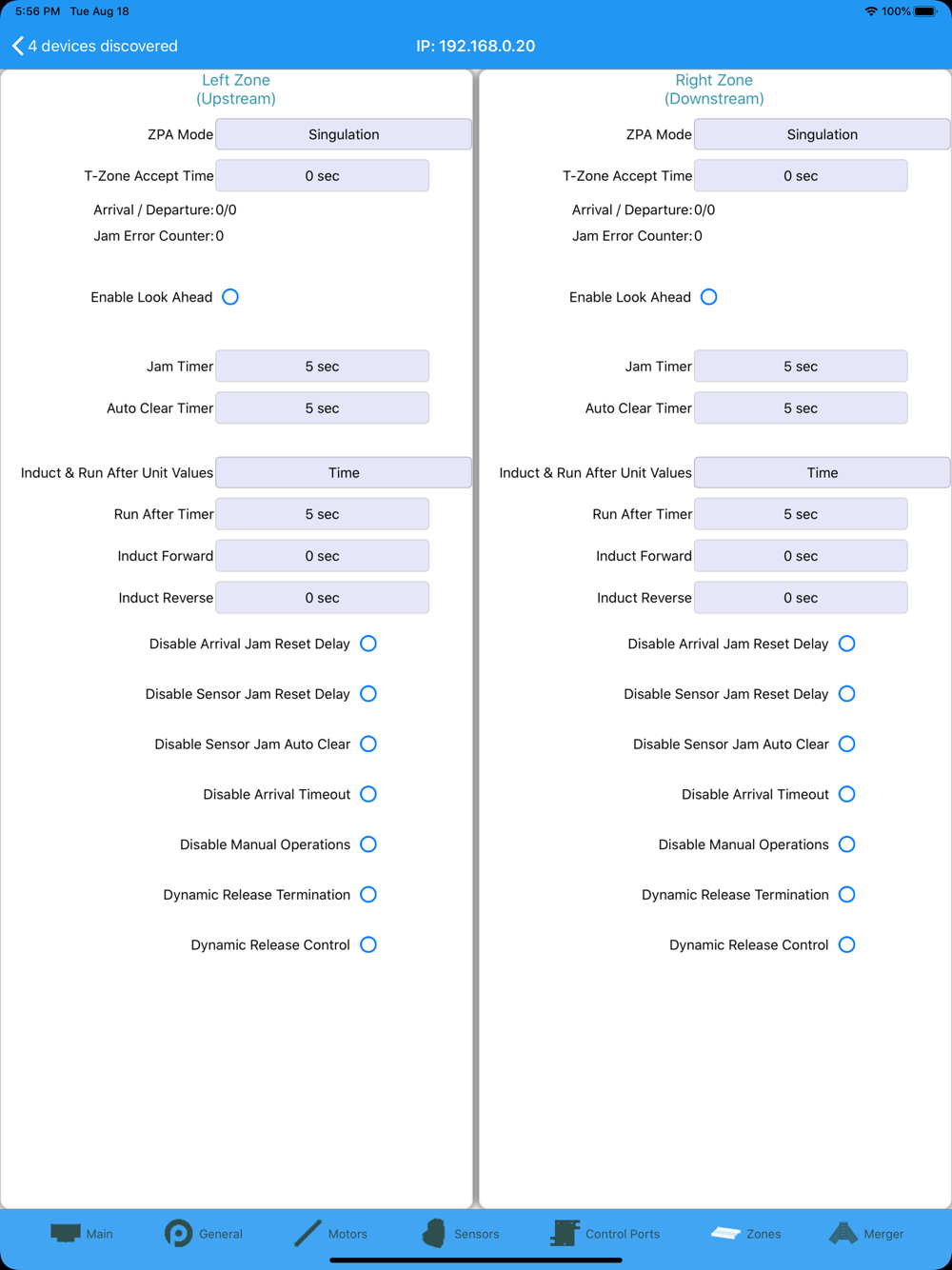952x1270 pixels.
Task: Select the Zones tab icon
Action: [725, 1233]
